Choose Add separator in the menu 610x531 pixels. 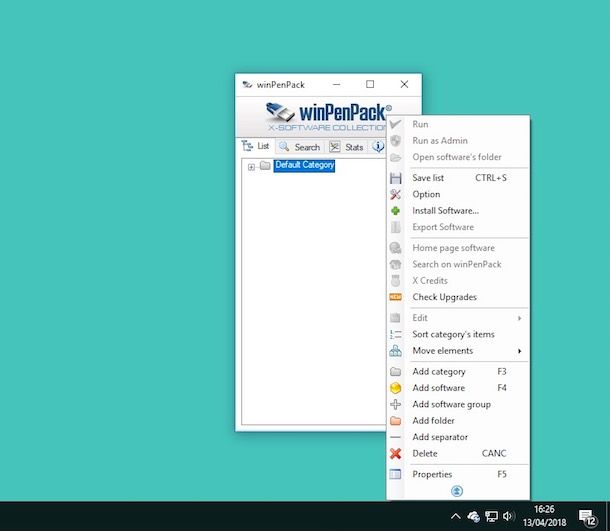coord(458,437)
